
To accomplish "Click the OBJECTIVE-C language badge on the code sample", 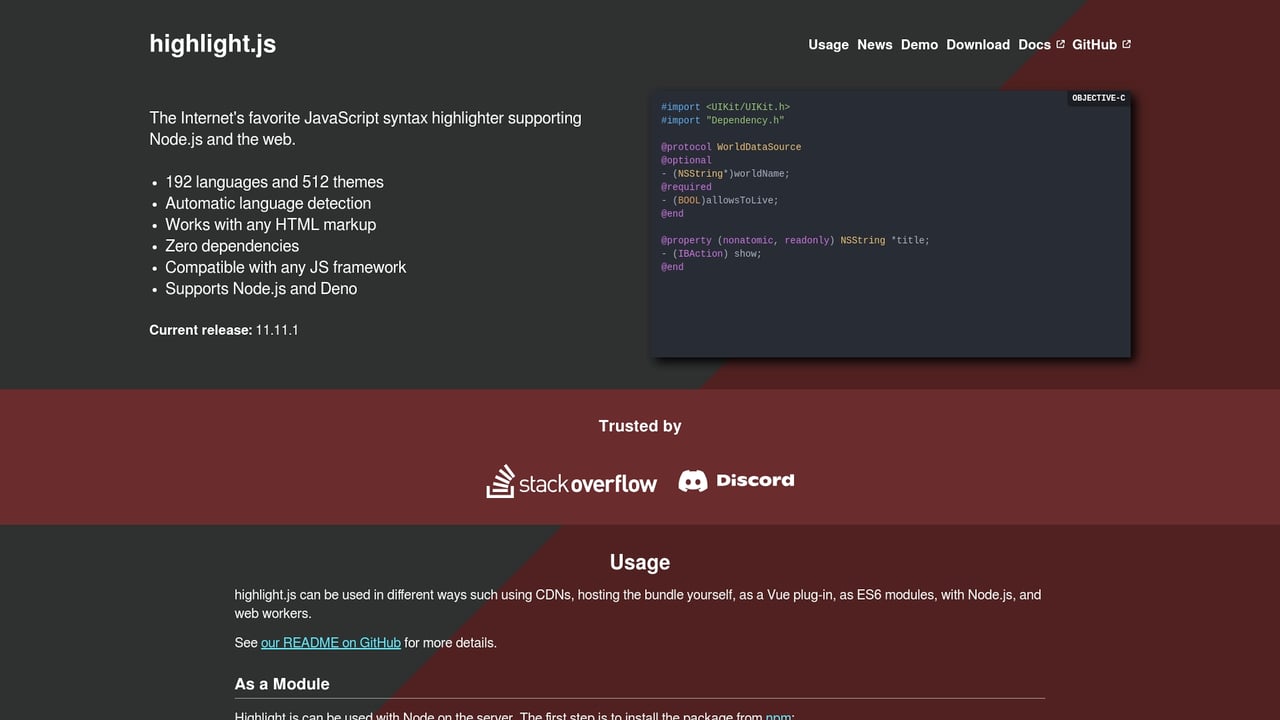I will 1098,98.
